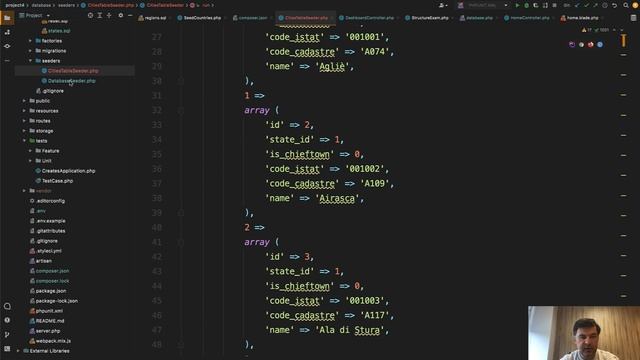Expand the vendor folder
The width and height of the screenshot is (640, 360).
click(24, 191)
